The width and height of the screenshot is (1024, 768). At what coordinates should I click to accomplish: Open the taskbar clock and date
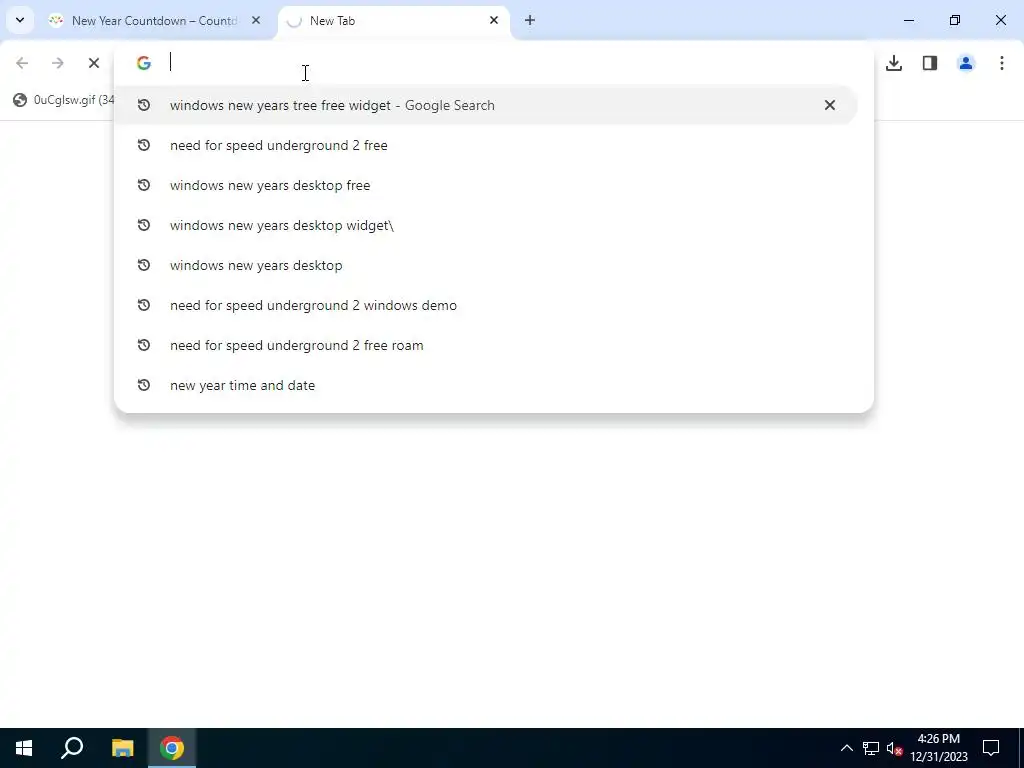tap(938, 748)
